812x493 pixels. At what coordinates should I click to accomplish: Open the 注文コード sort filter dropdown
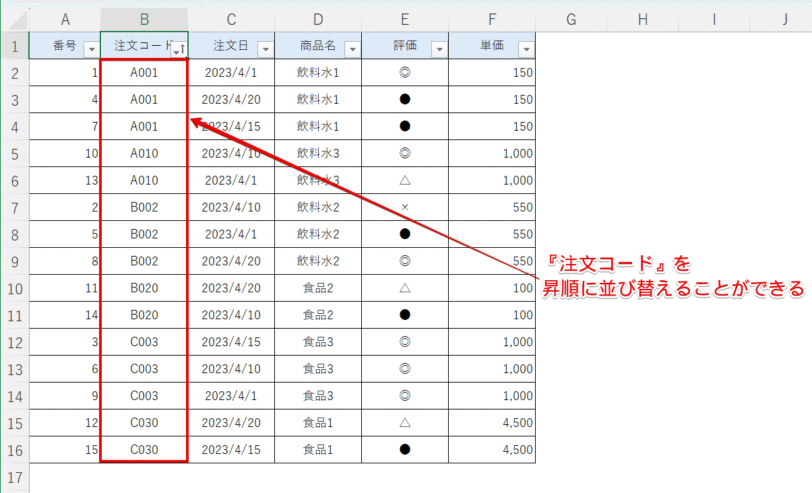(x=179, y=49)
